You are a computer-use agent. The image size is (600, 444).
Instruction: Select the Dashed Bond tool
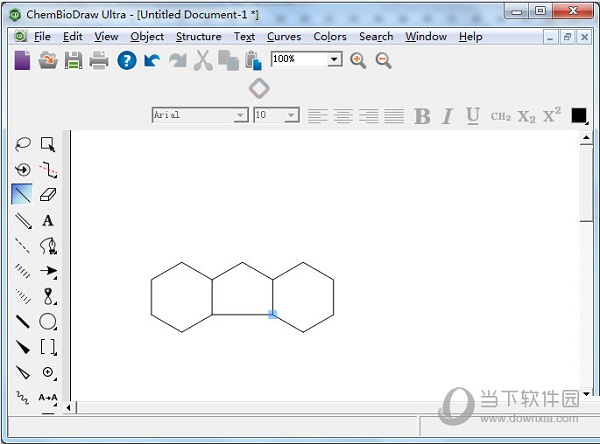coord(23,246)
